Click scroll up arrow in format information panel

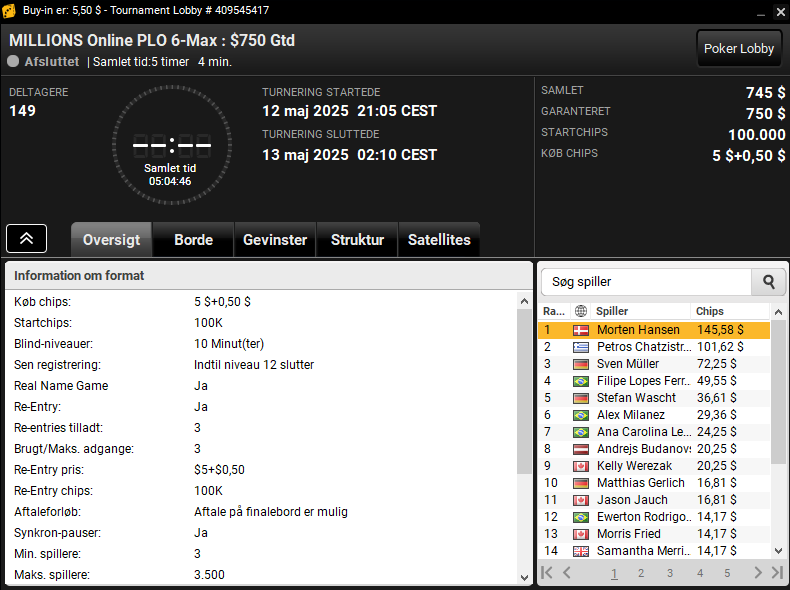[524, 301]
